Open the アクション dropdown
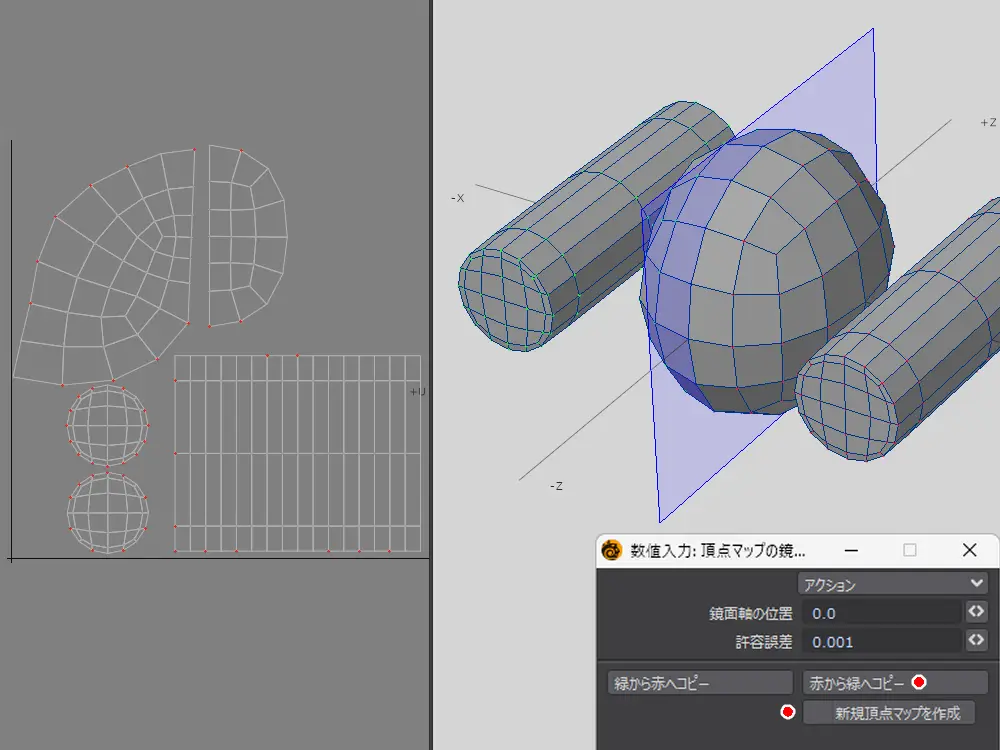Viewport: 1000px width, 750px height. [x=892, y=584]
